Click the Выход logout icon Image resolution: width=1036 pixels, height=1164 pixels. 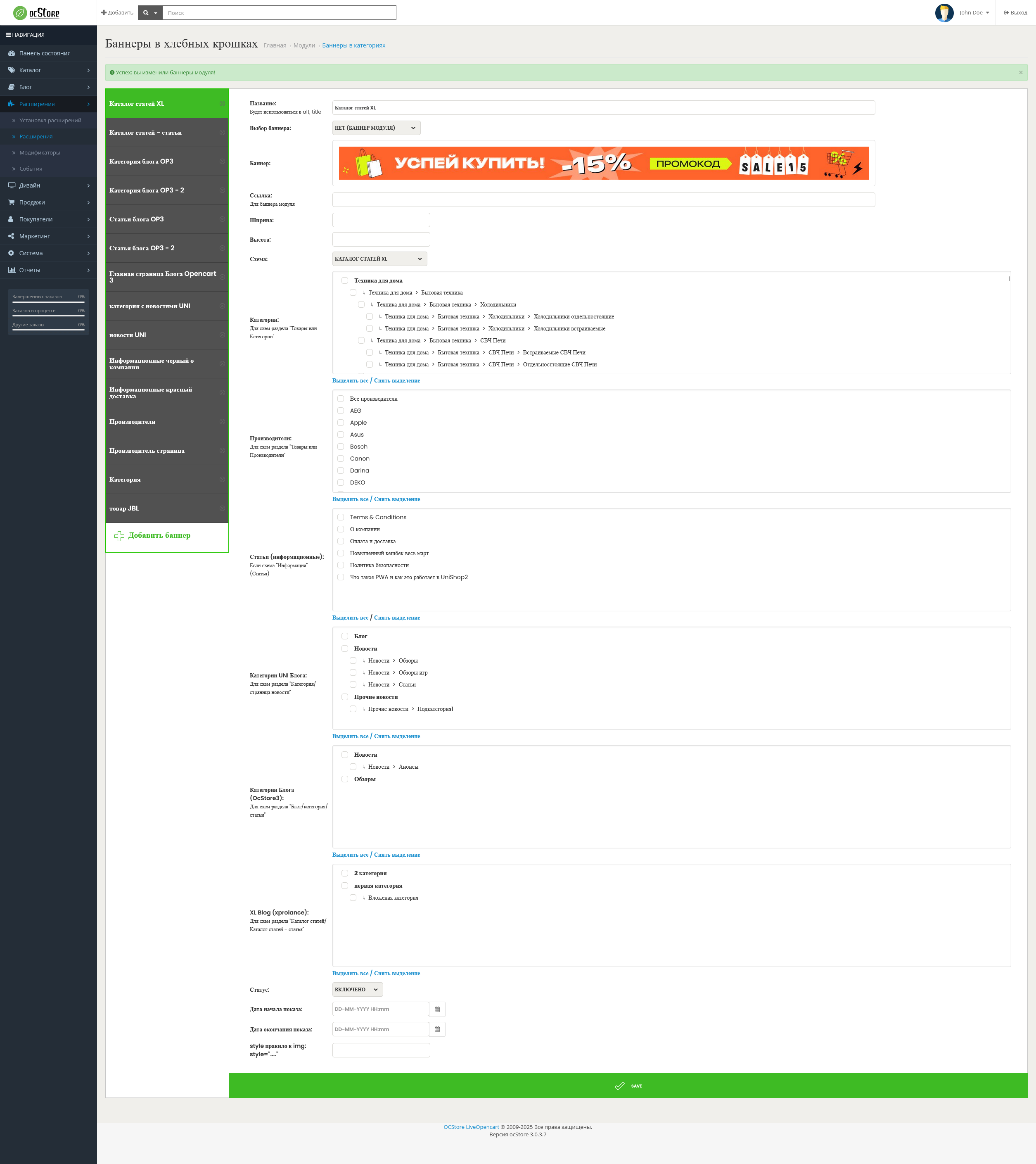[1006, 12]
